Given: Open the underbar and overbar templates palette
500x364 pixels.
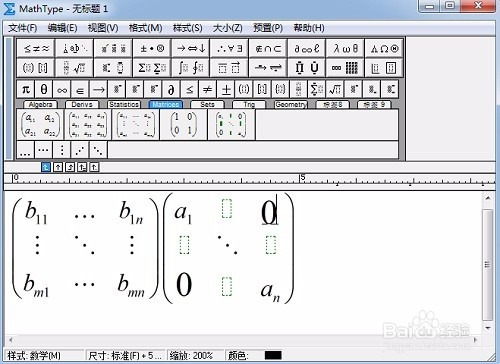Looking at the screenshot, I should (229, 68).
